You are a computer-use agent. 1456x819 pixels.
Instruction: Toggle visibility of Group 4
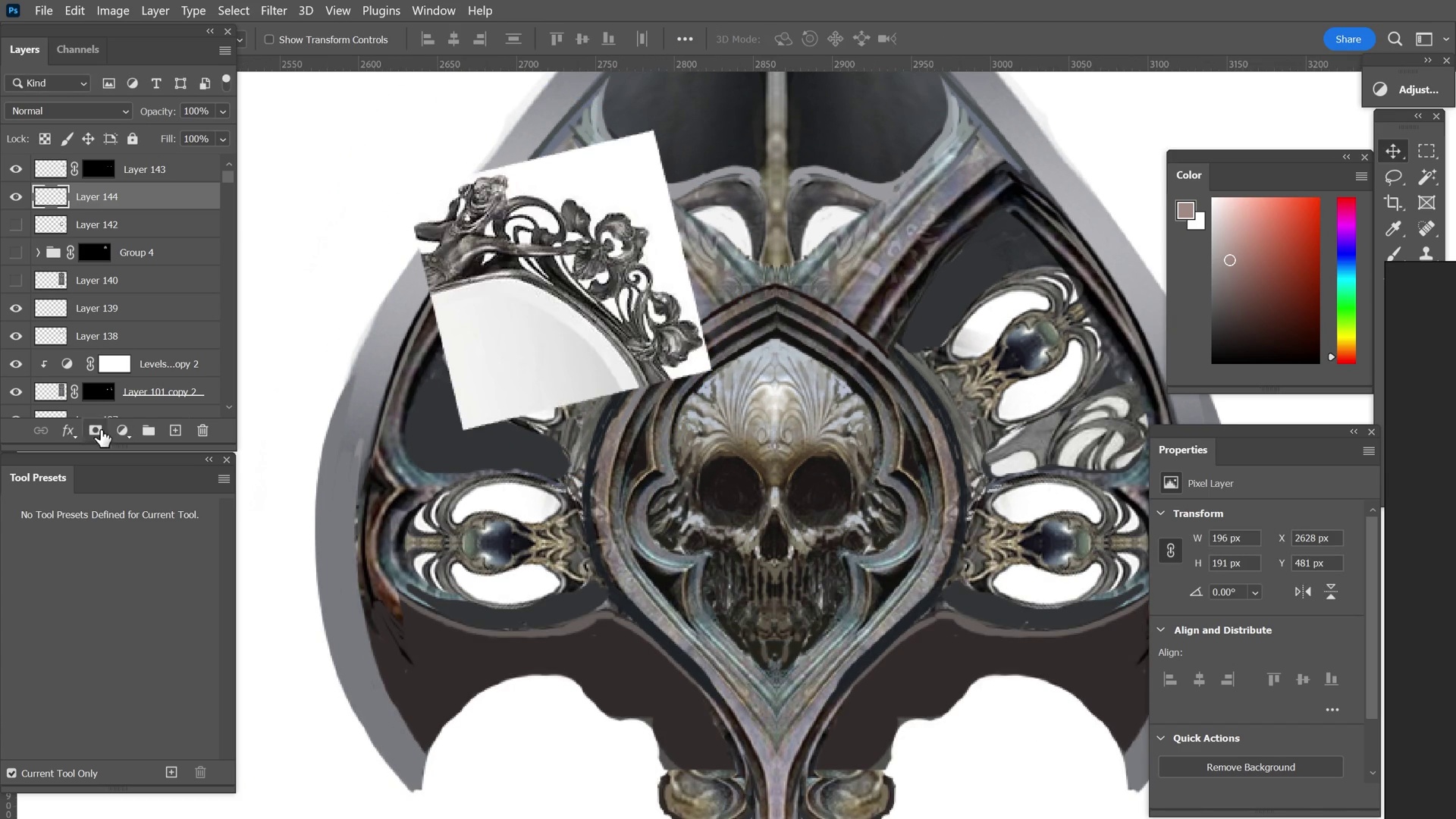16,252
